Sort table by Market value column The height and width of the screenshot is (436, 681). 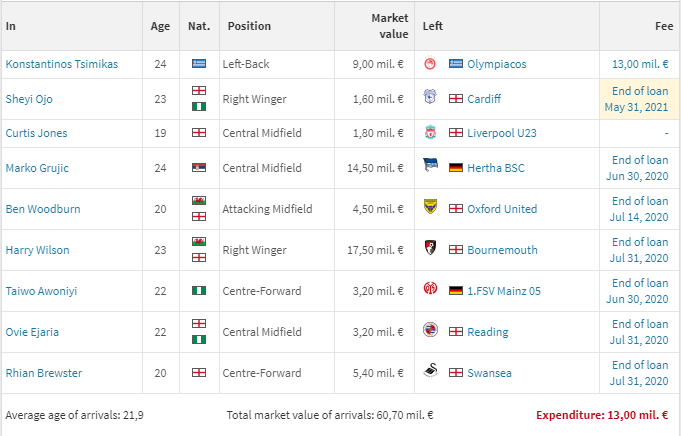click(389, 26)
